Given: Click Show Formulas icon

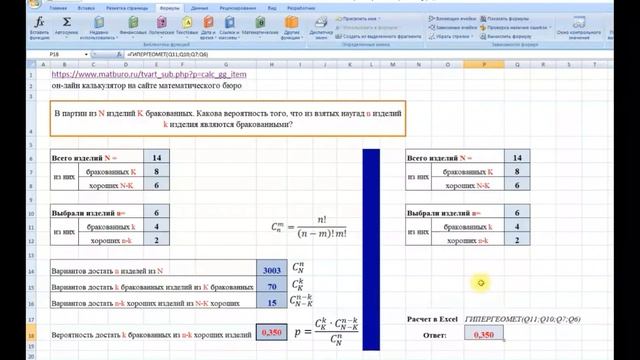Looking at the screenshot, I should pyautogui.click(x=483, y=19).
